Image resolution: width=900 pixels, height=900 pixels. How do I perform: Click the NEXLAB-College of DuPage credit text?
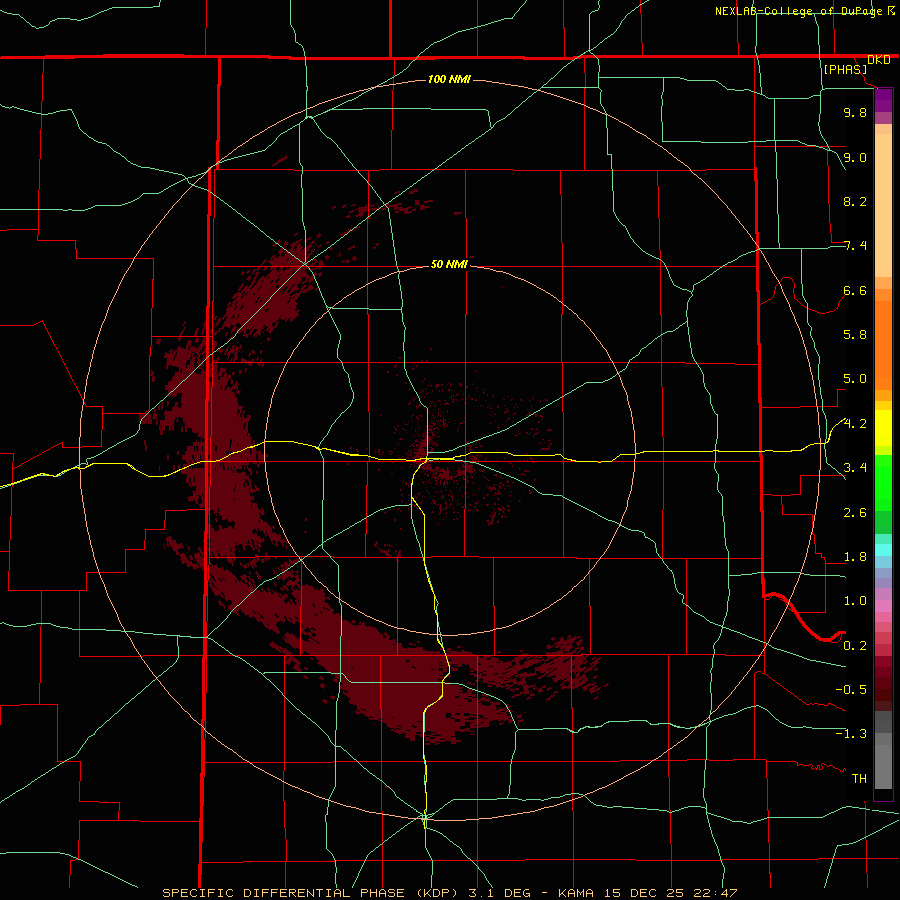pyautogui.click(x=798, y=11)
